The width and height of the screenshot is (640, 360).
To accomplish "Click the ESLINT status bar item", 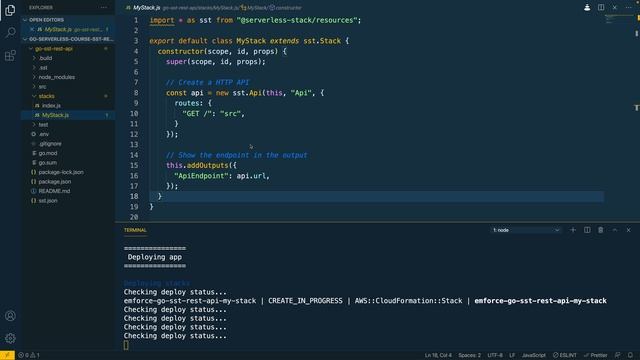I will 564,355.
